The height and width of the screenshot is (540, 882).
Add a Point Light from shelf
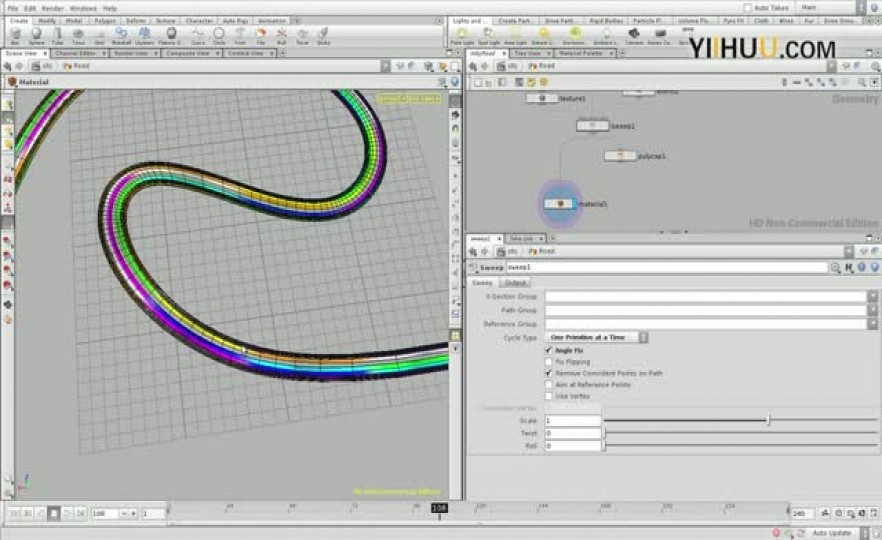[462, 36]
